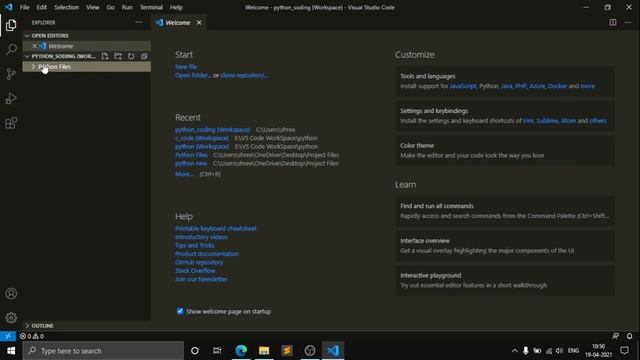Show hidden system tray icons

(x=515, y=351)
